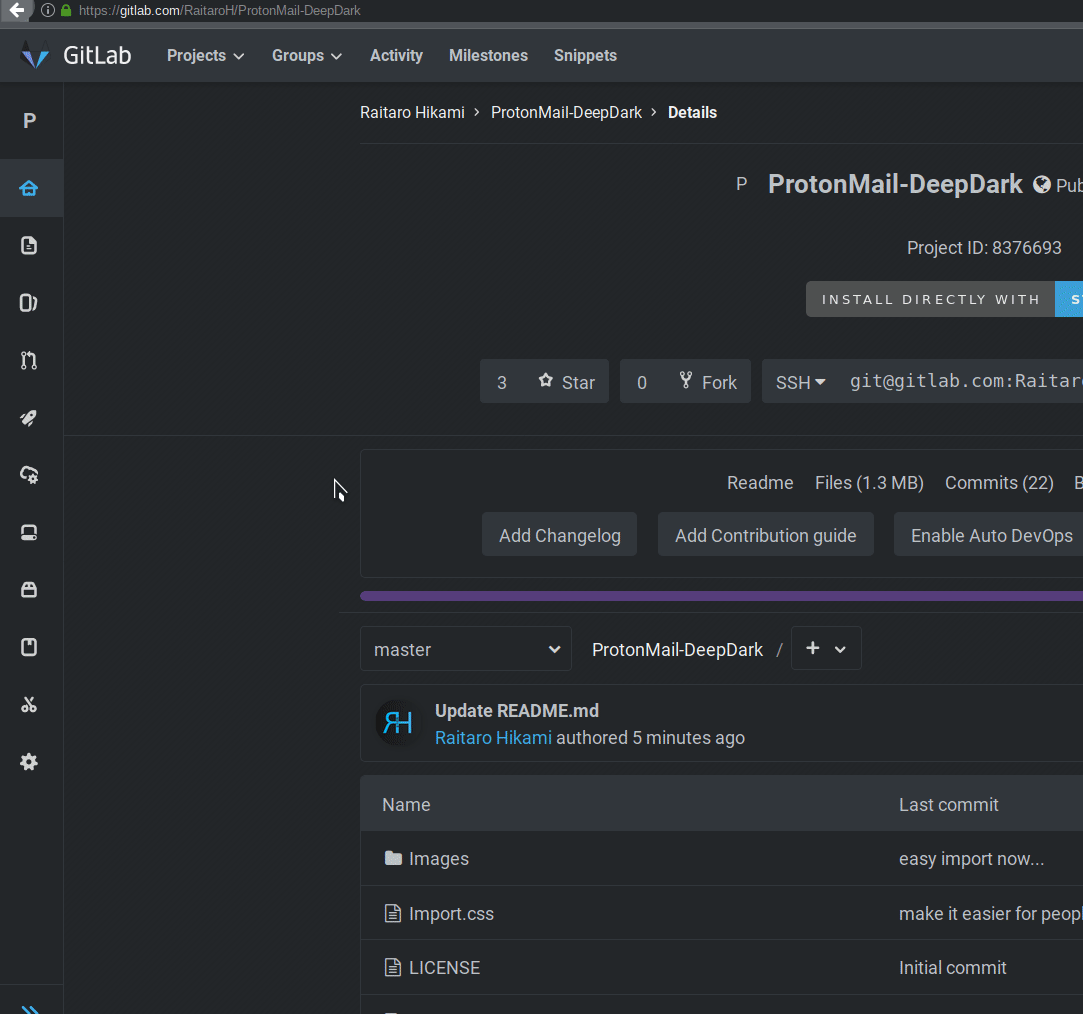Open the plus add-file dropdown
Screen dimensions: 1083x1014
[826, 649]
